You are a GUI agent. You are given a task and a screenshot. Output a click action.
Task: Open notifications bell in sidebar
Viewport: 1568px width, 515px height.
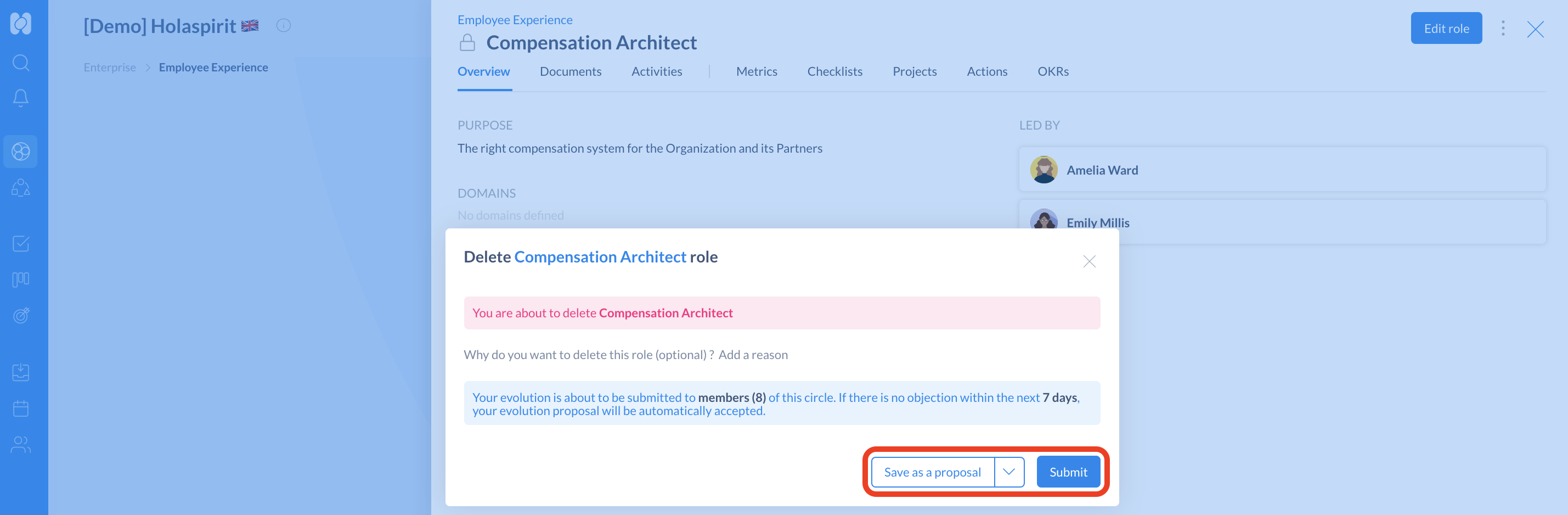point(21,98)
